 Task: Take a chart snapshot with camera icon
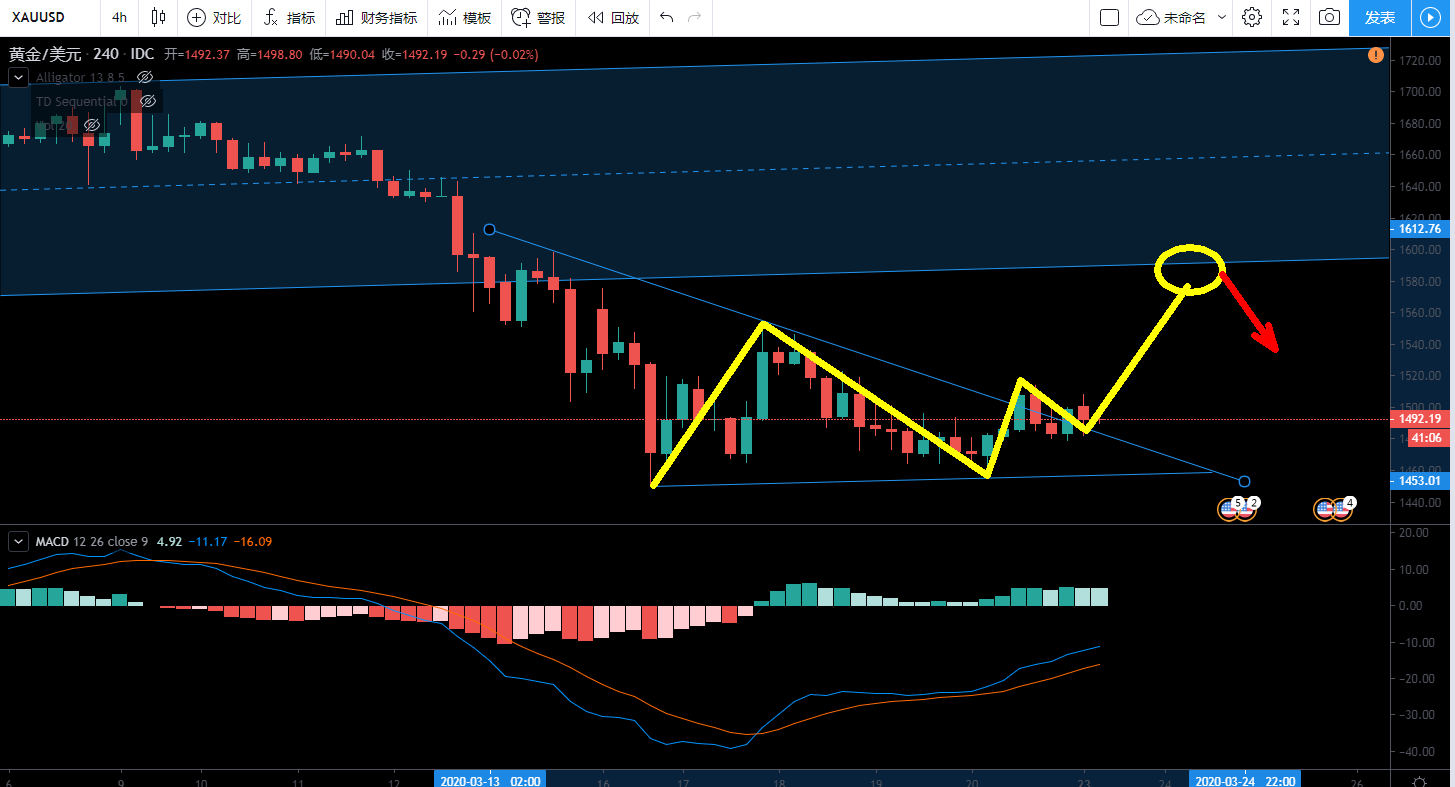point(1329,17)
